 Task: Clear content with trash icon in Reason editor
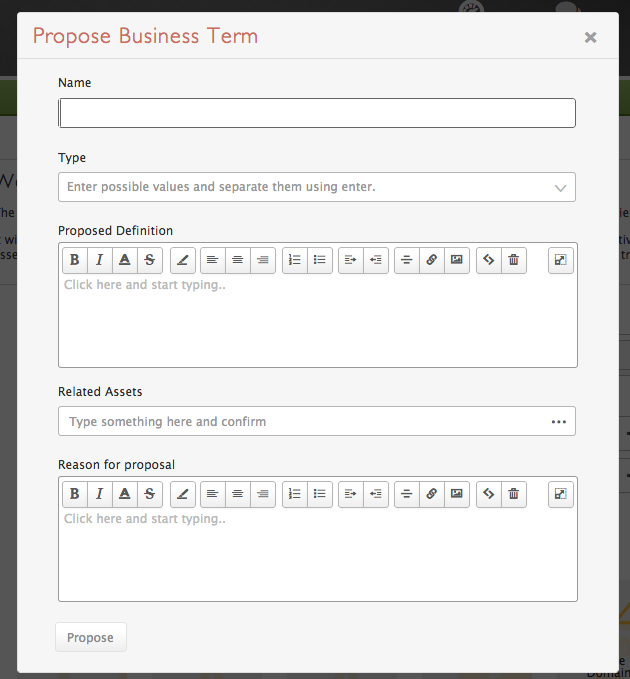[x=514, y=494]
